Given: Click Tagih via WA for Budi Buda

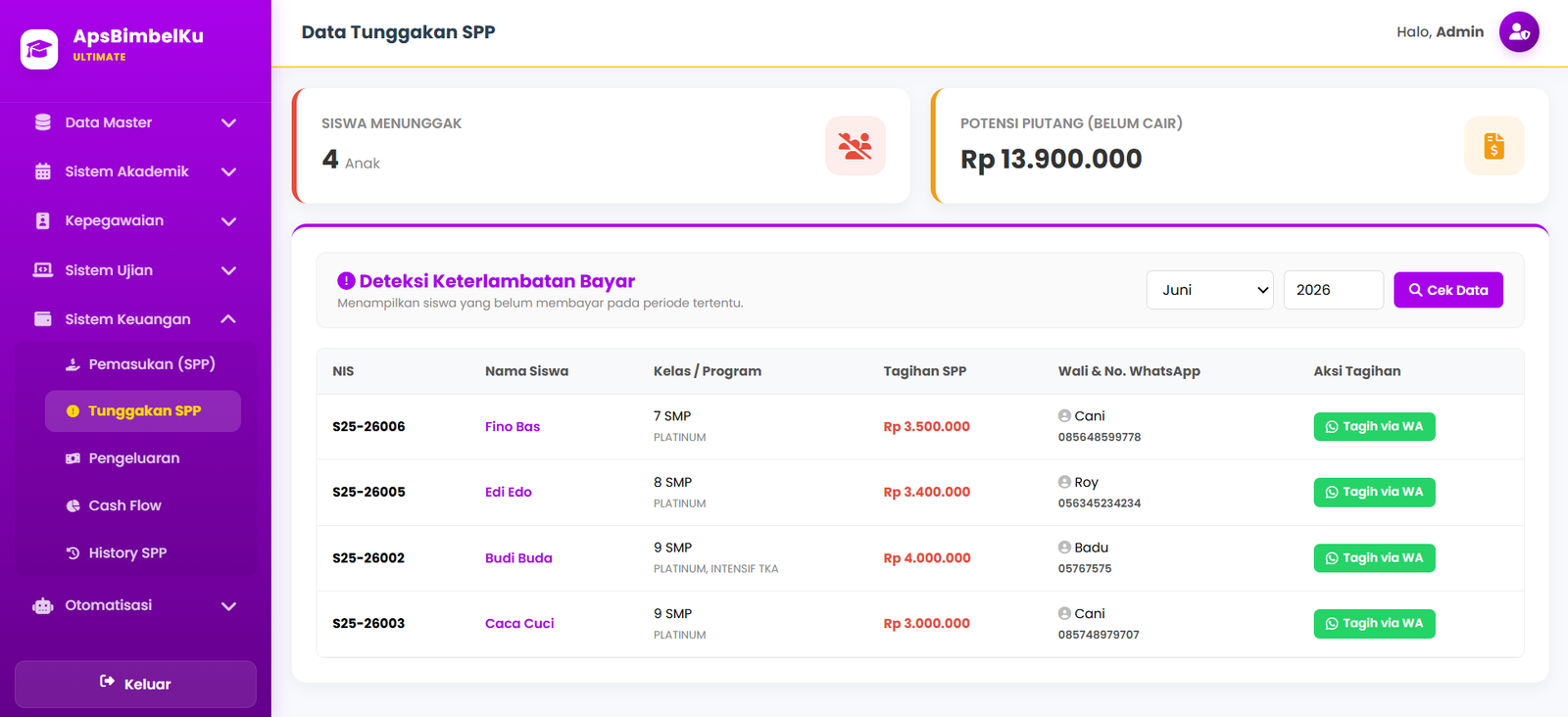Looking at the screenshot, I should (x=1374, y=558).
